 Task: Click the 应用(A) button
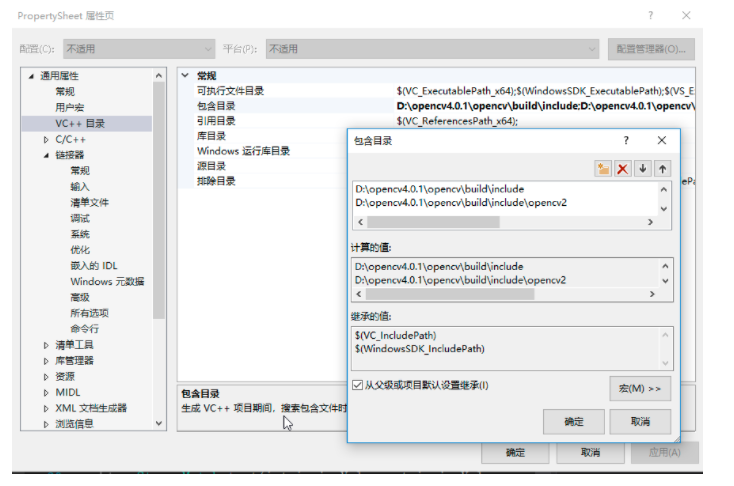coord(664,452)
